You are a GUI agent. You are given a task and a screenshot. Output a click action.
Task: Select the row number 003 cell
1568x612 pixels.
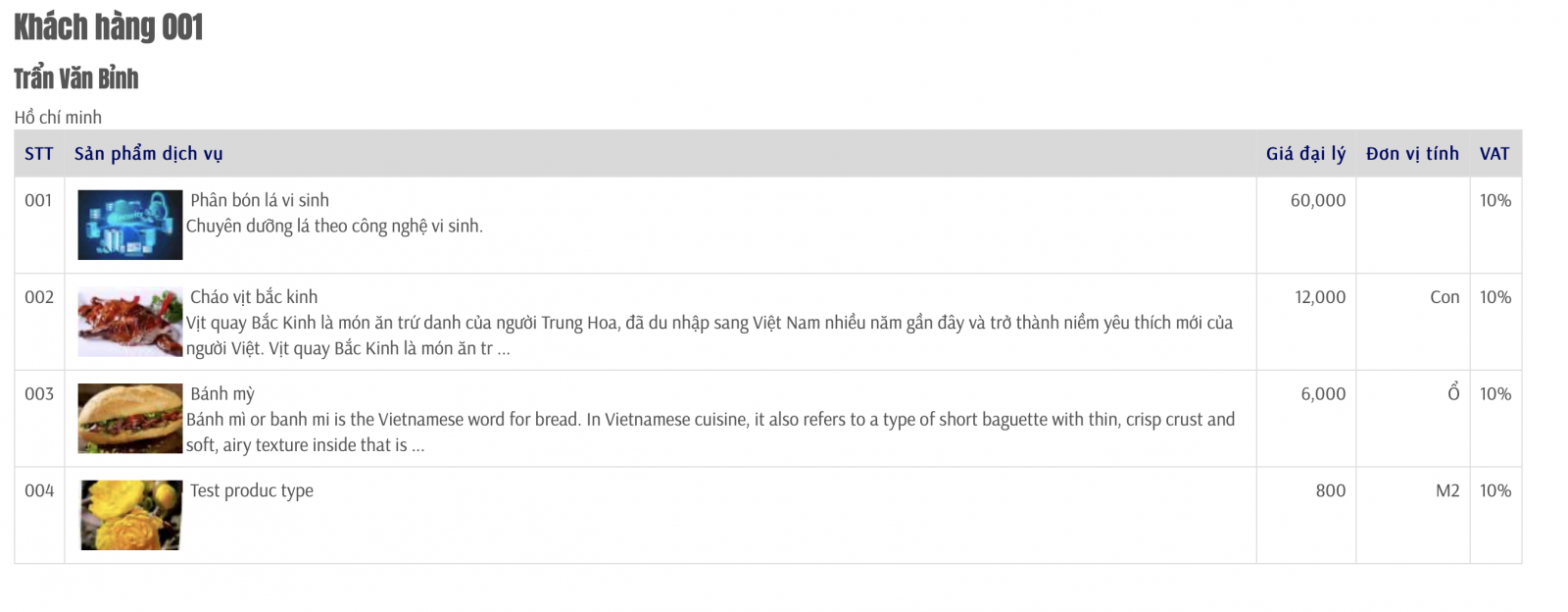click(x=39, y=394)
